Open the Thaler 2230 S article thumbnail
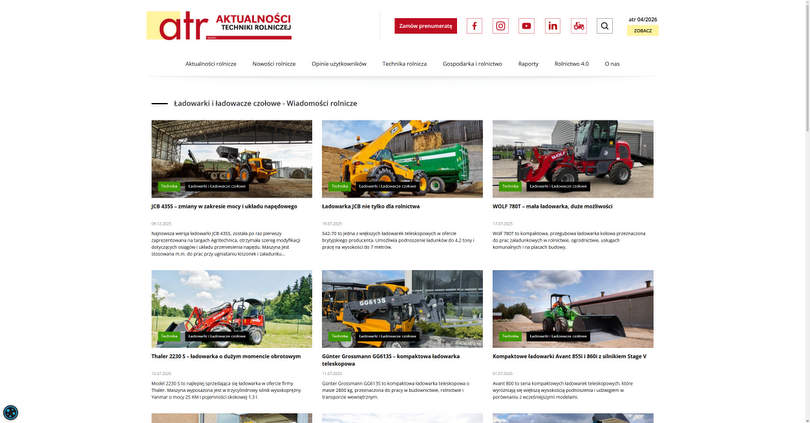This screenshot has height=423, width=810. coord(231,309)
